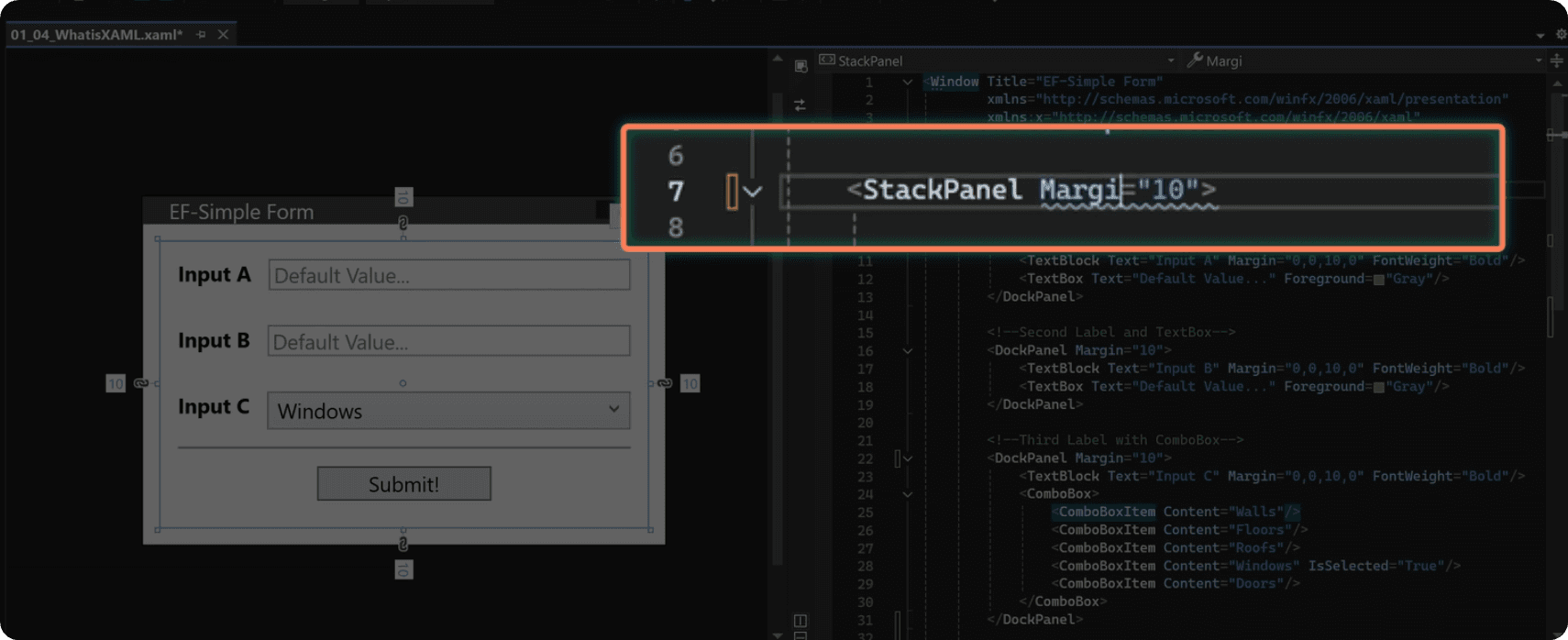
Task: Toggle the top margin chain-link anchor
Action: pos(403,223)
